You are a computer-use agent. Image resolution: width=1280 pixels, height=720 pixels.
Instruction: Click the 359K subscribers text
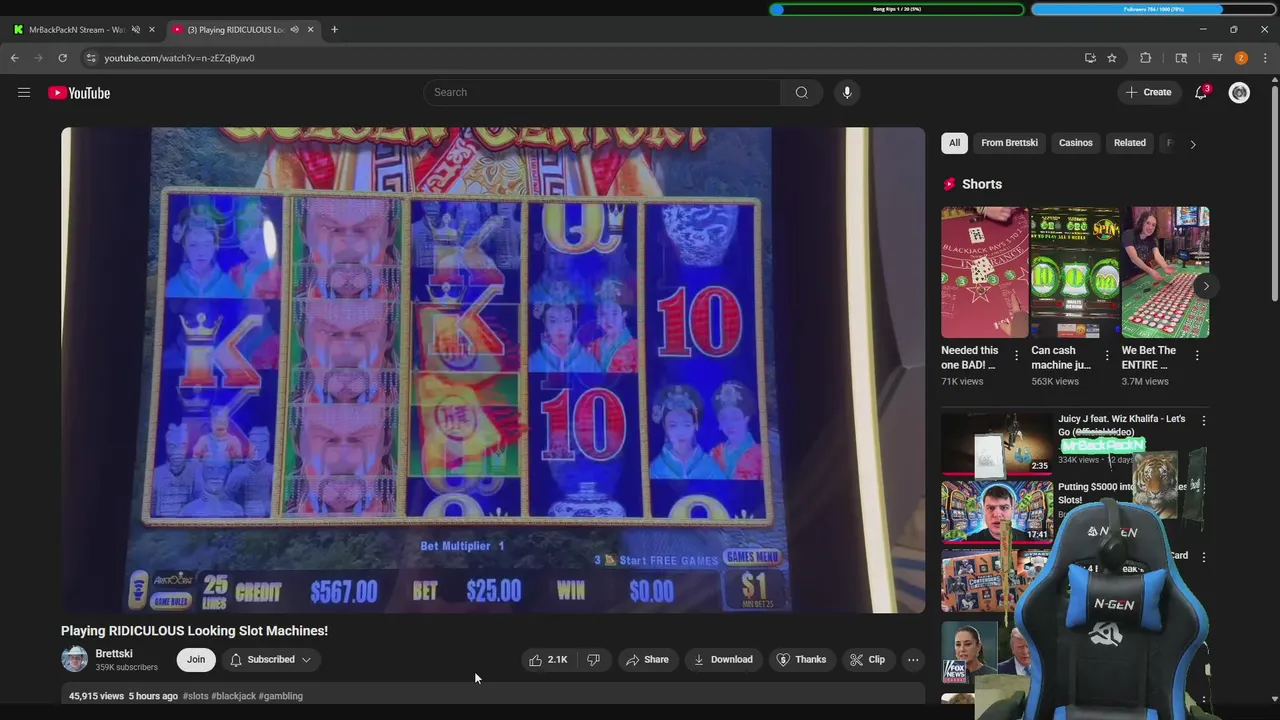(126, 667)
